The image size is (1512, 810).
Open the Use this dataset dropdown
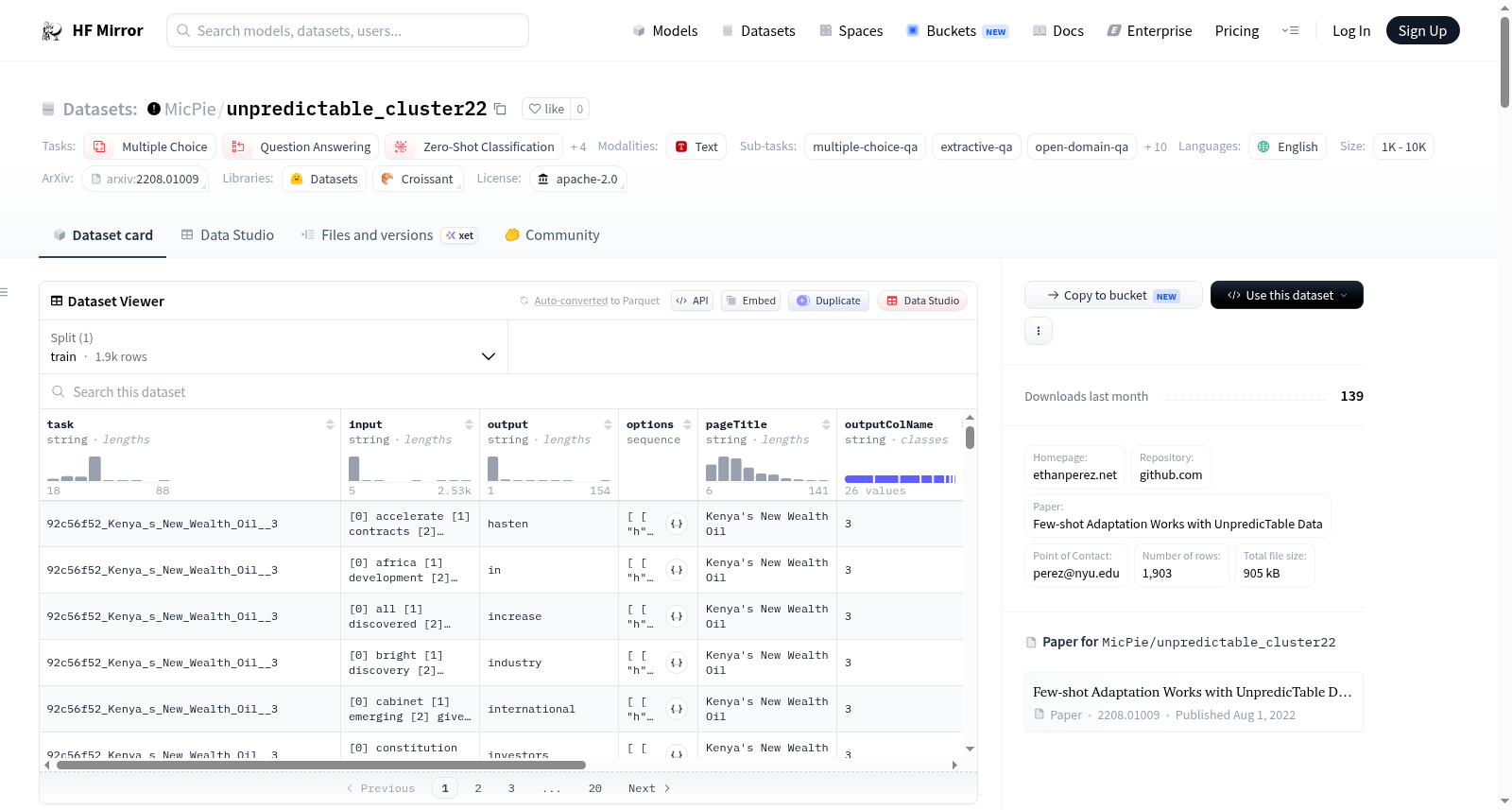tap(1287, 295)
